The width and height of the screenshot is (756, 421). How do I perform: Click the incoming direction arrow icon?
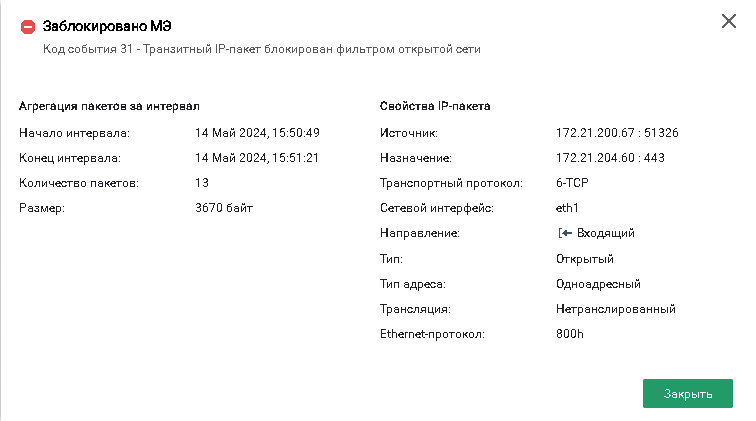point(565,233)
